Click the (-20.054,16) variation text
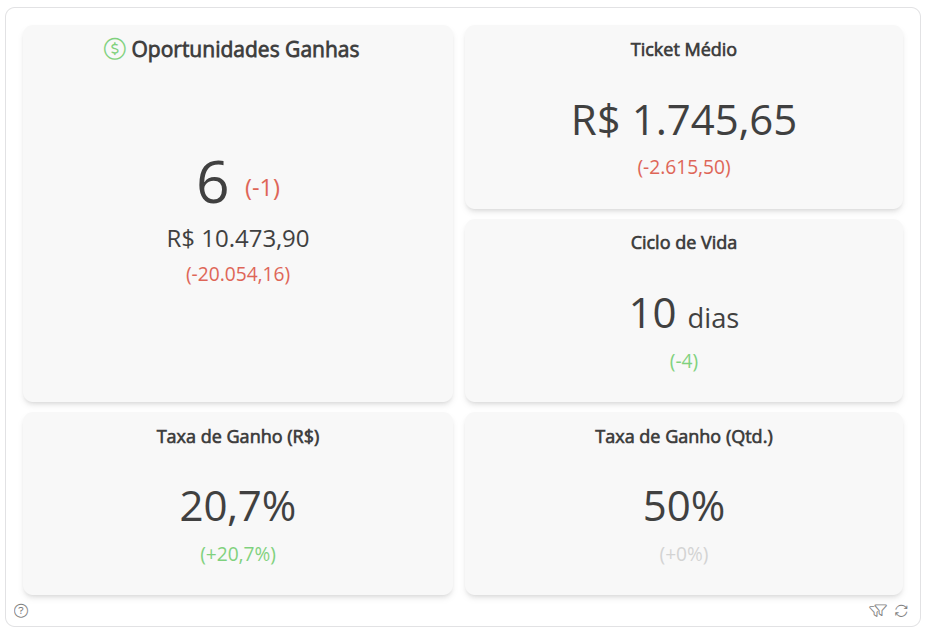The image size is (928, 635). [238, 275]
